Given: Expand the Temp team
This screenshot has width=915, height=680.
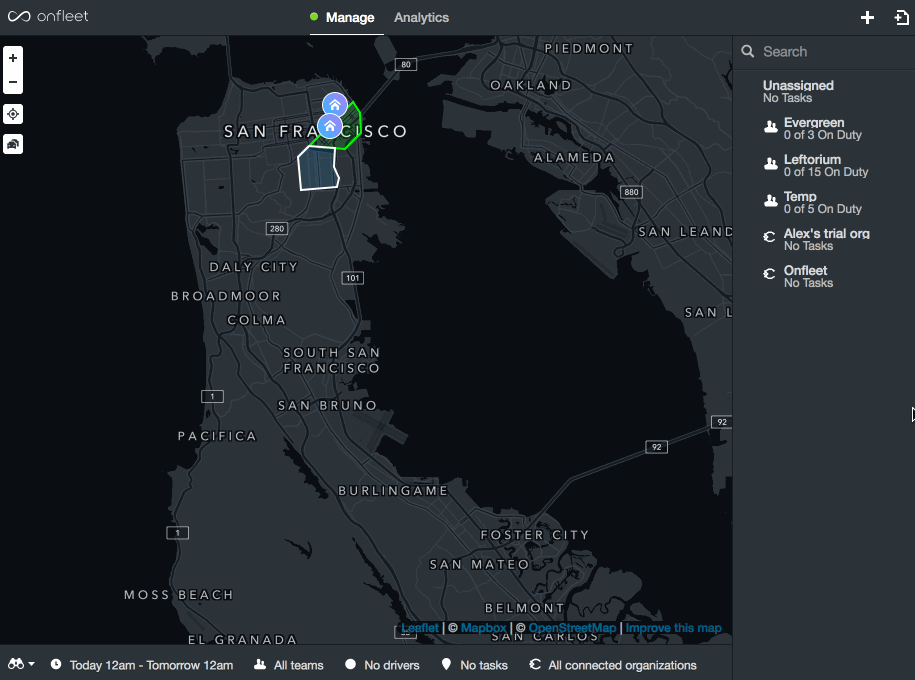Looking at the screenshot, I should [x=823, y=202].
